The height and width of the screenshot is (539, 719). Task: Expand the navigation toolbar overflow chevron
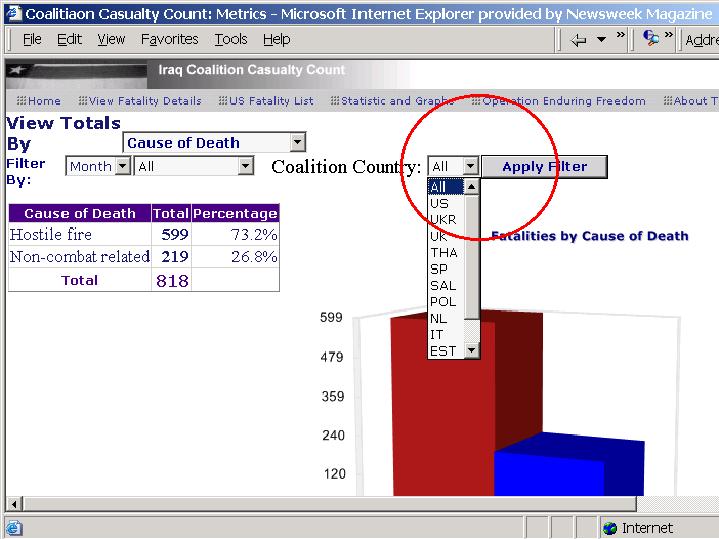click(621, 34)
